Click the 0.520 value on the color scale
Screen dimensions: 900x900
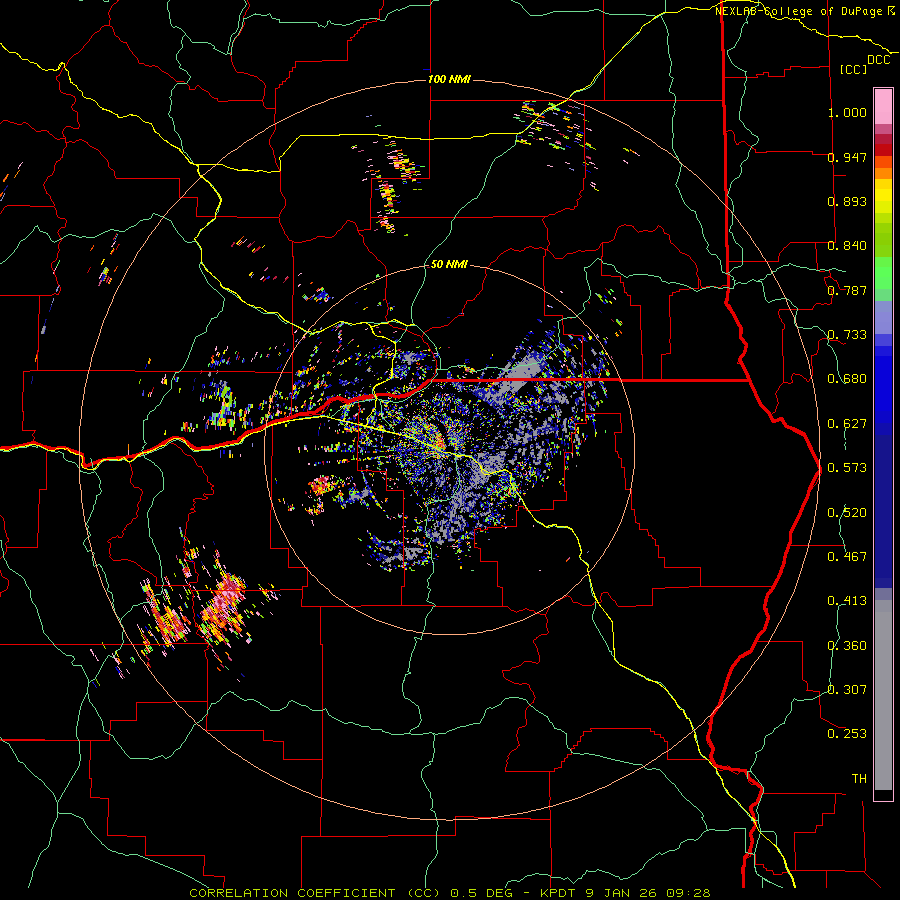coord(847,513)
